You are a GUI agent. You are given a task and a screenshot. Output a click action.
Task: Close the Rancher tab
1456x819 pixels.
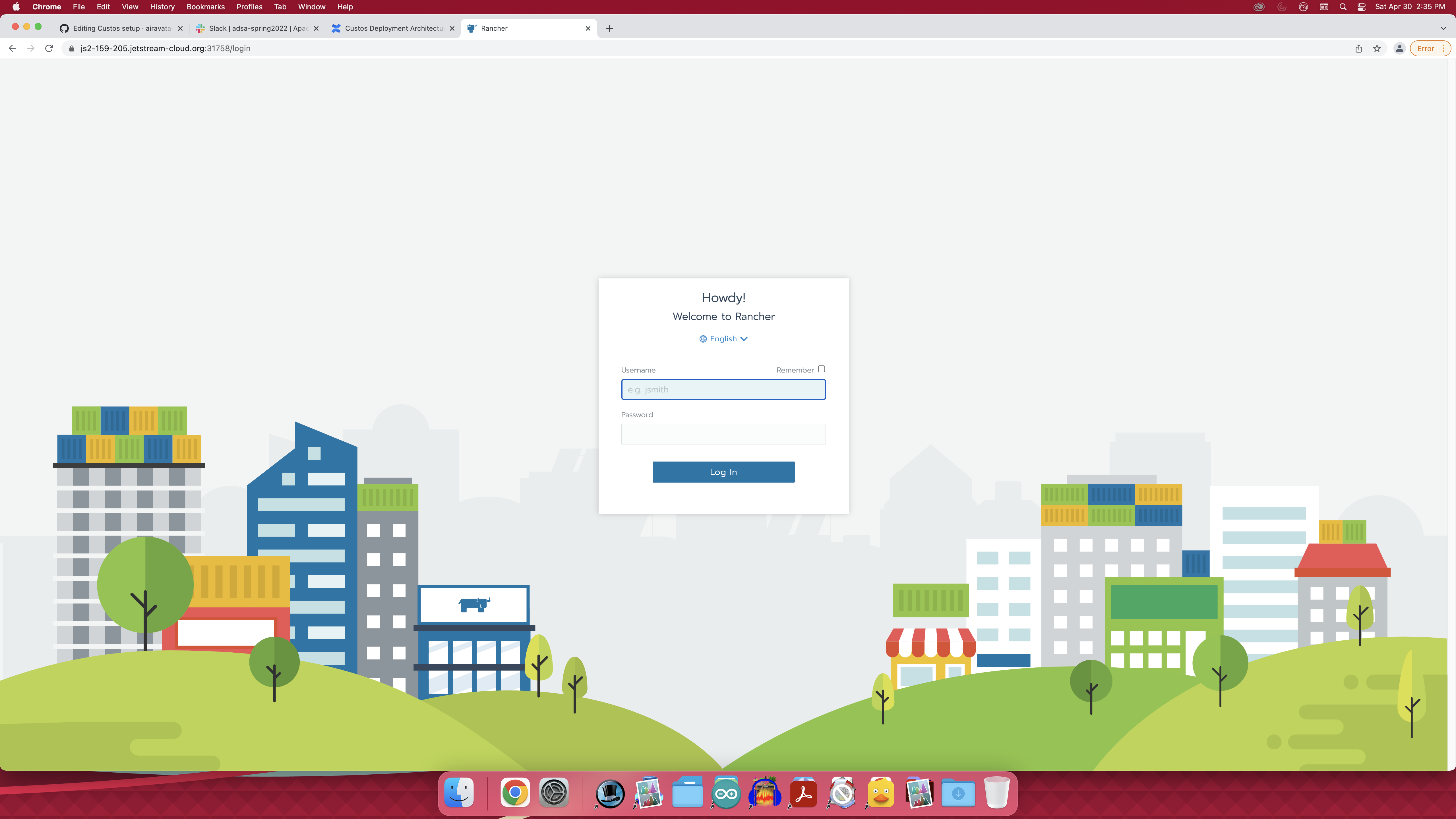[x=588, y=28]
